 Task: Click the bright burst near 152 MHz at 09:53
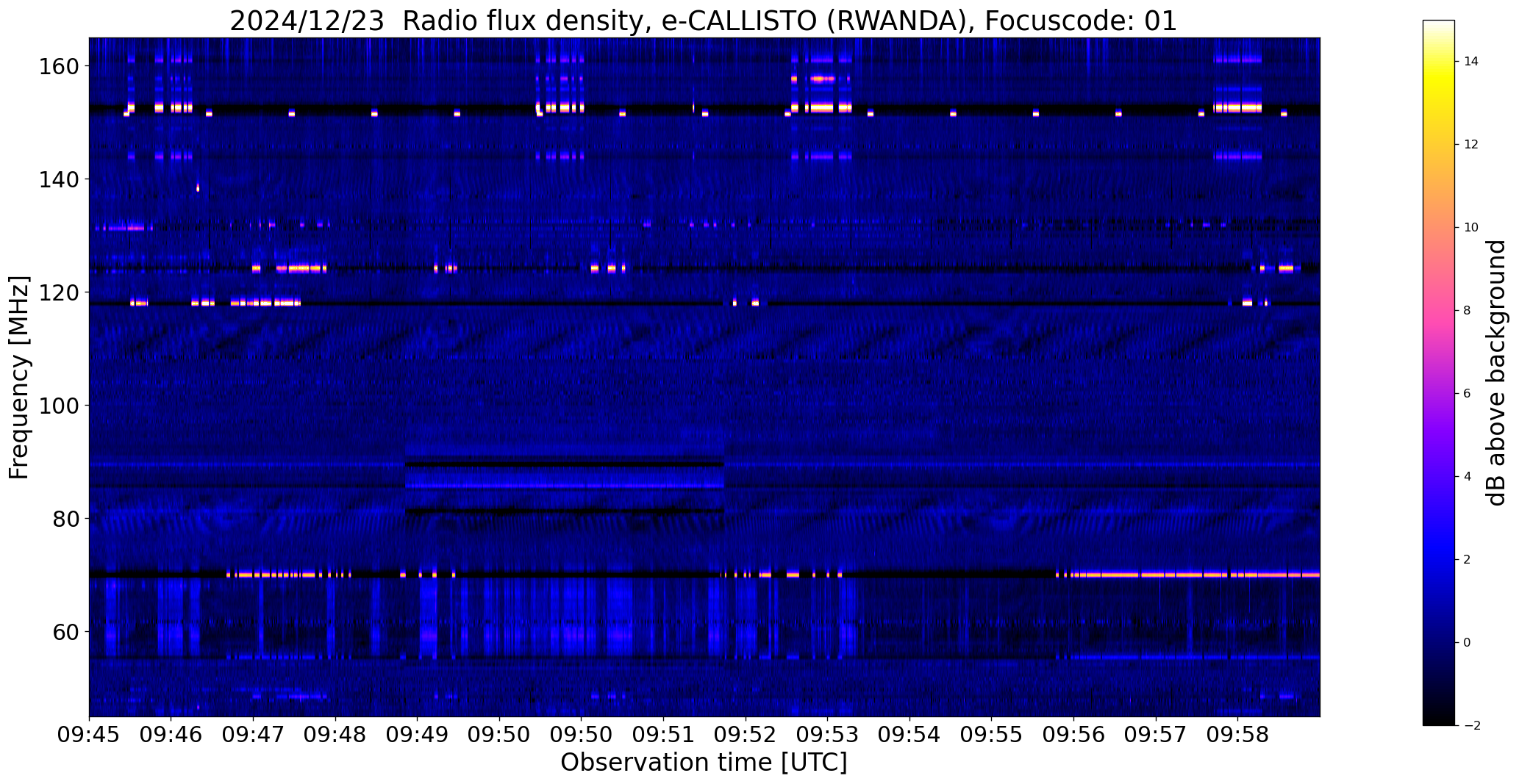tap(822, 108)
